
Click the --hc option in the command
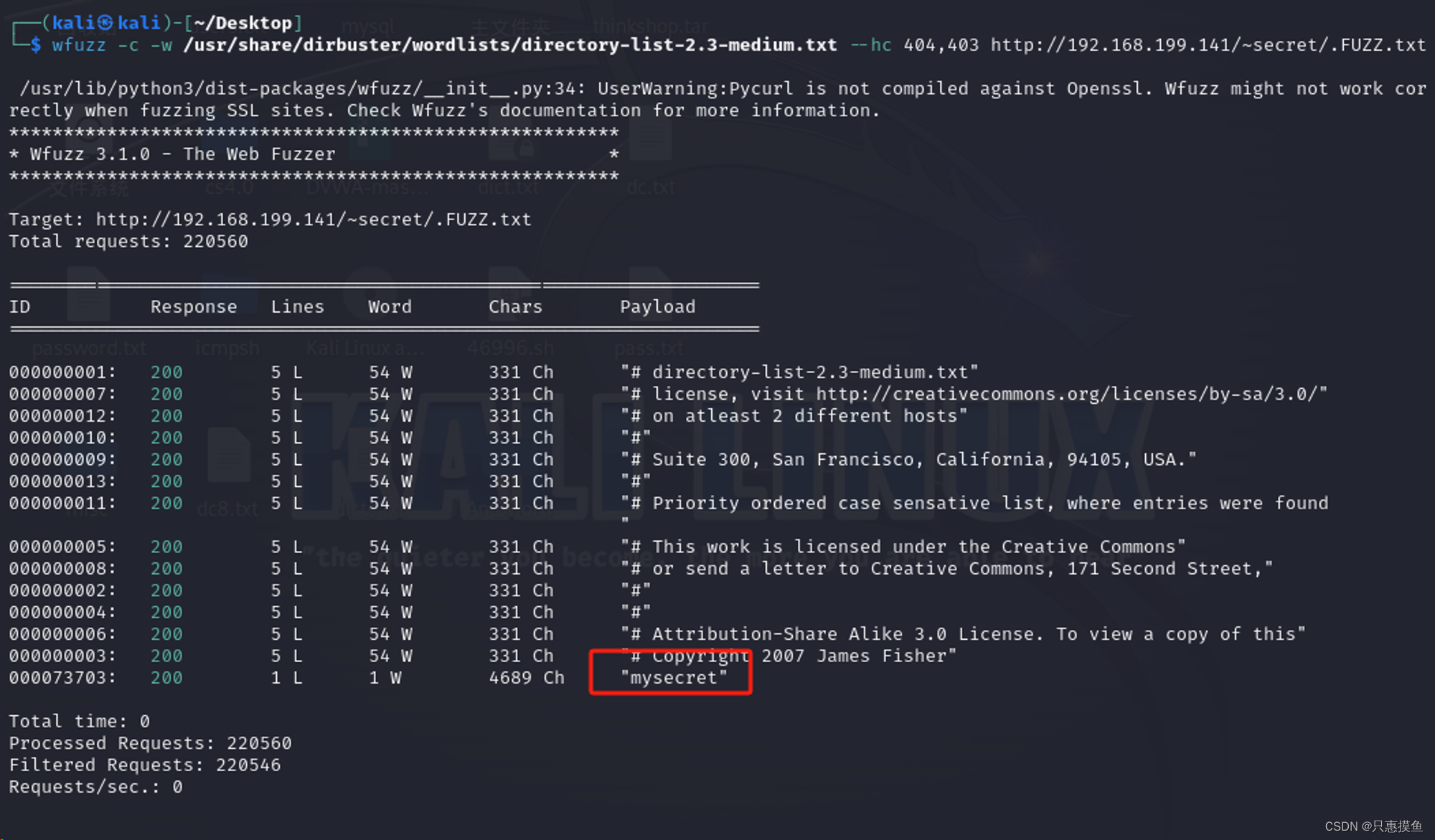(870, 45)
